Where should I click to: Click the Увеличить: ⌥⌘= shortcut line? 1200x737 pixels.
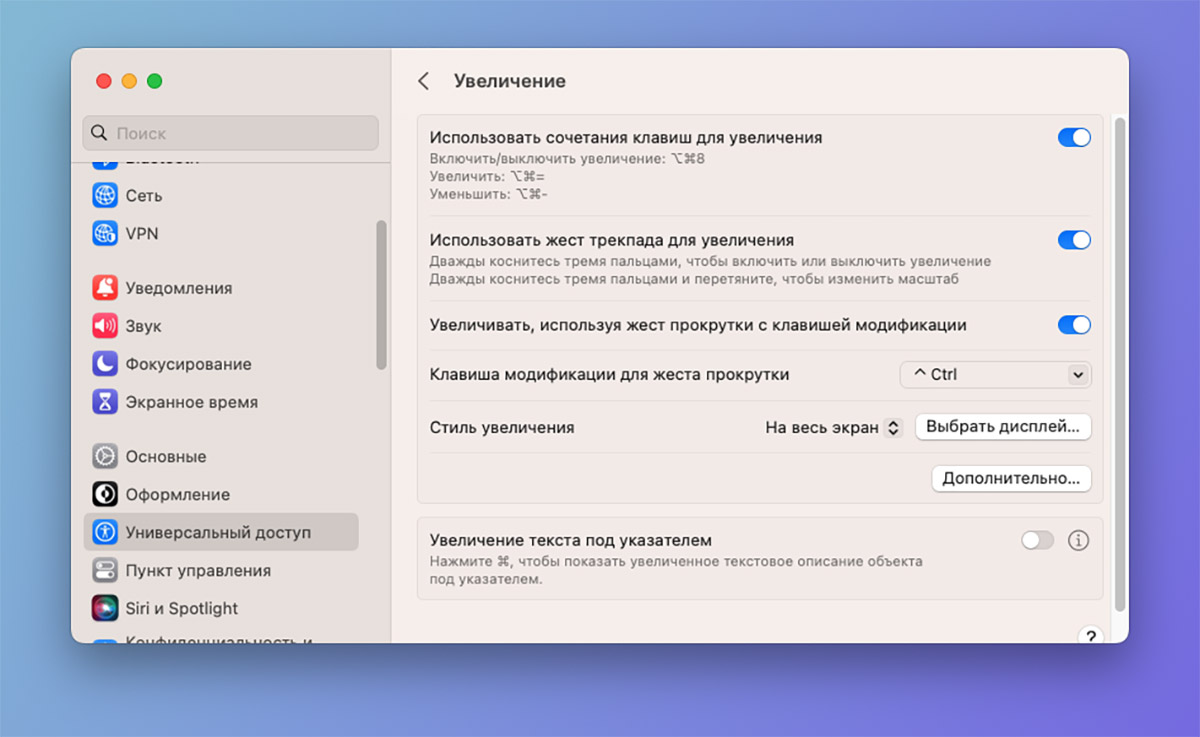487,176
